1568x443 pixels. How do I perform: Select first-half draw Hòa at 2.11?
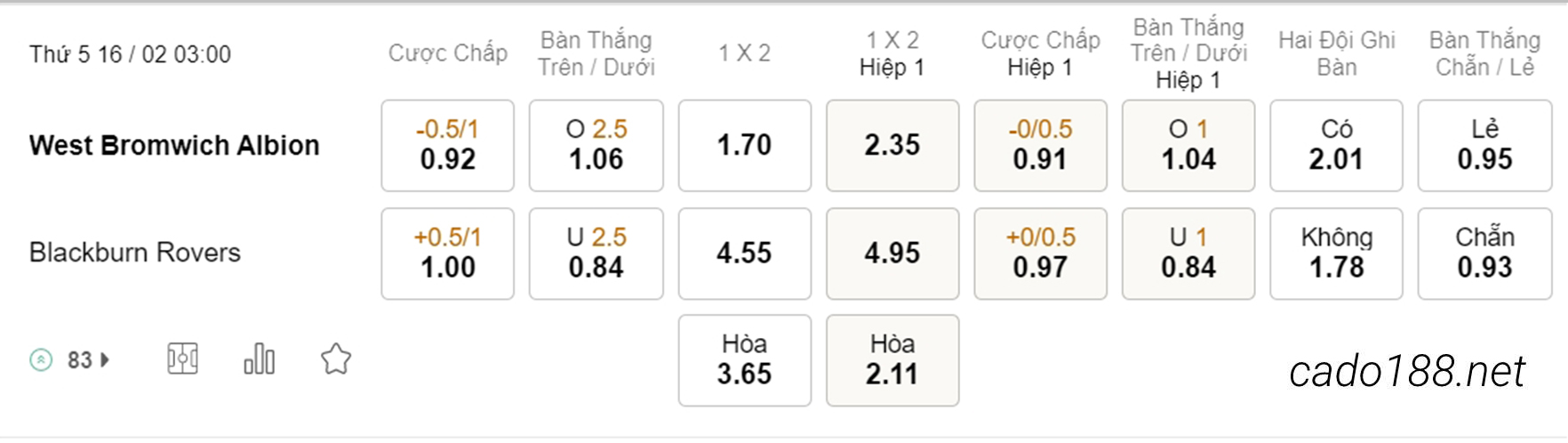[x=892, y=360]
